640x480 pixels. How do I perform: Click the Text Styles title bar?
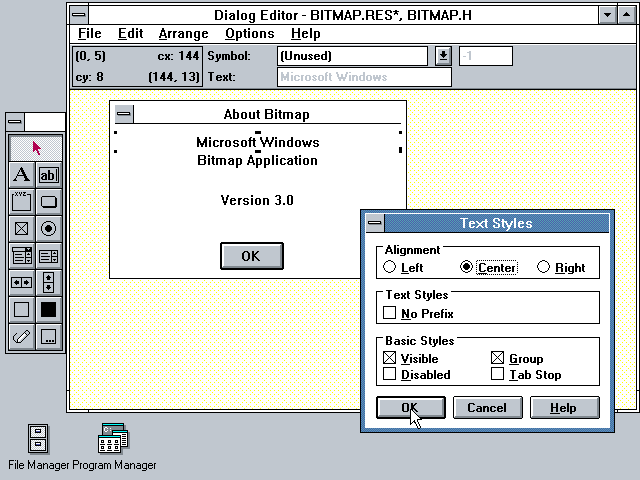pos(496,223)
